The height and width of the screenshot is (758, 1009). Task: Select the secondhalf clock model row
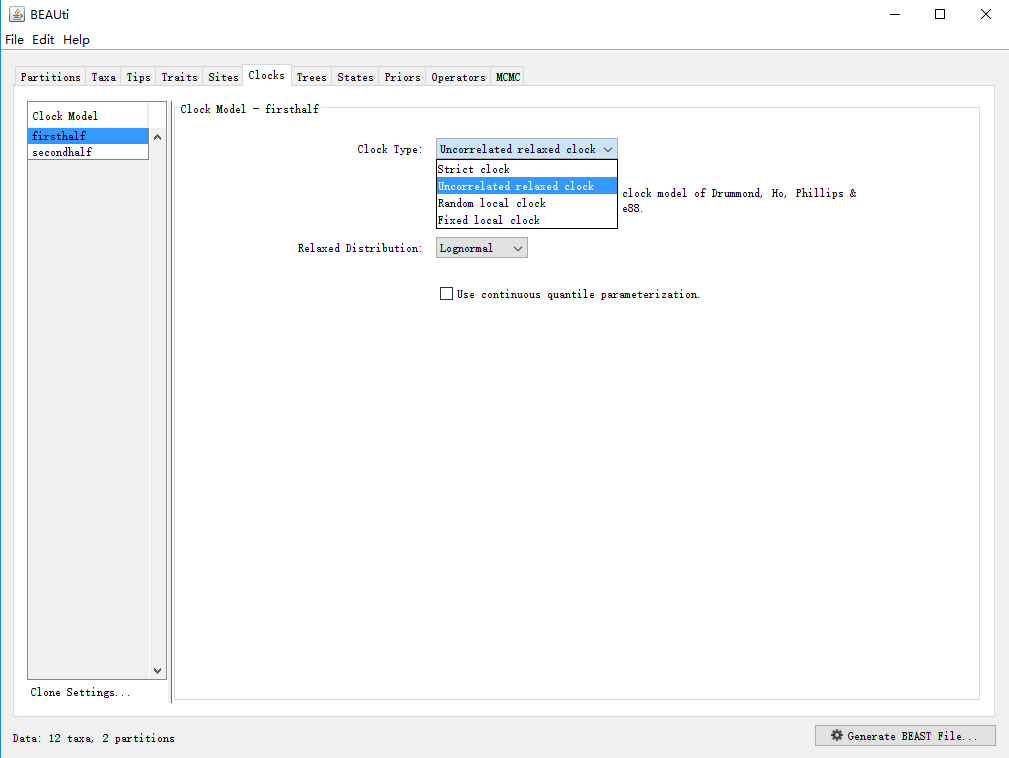coord(88,152)
